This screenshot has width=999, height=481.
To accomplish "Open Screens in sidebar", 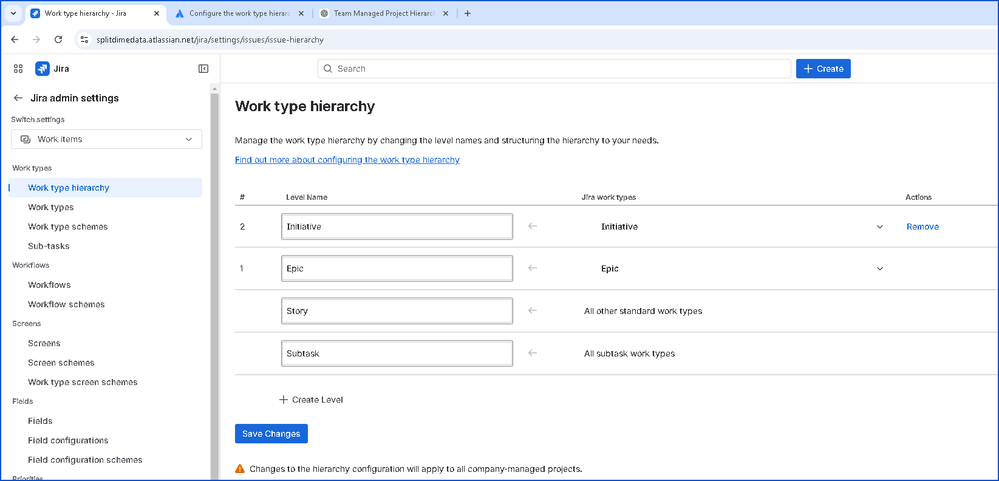I will pos(44,343).
